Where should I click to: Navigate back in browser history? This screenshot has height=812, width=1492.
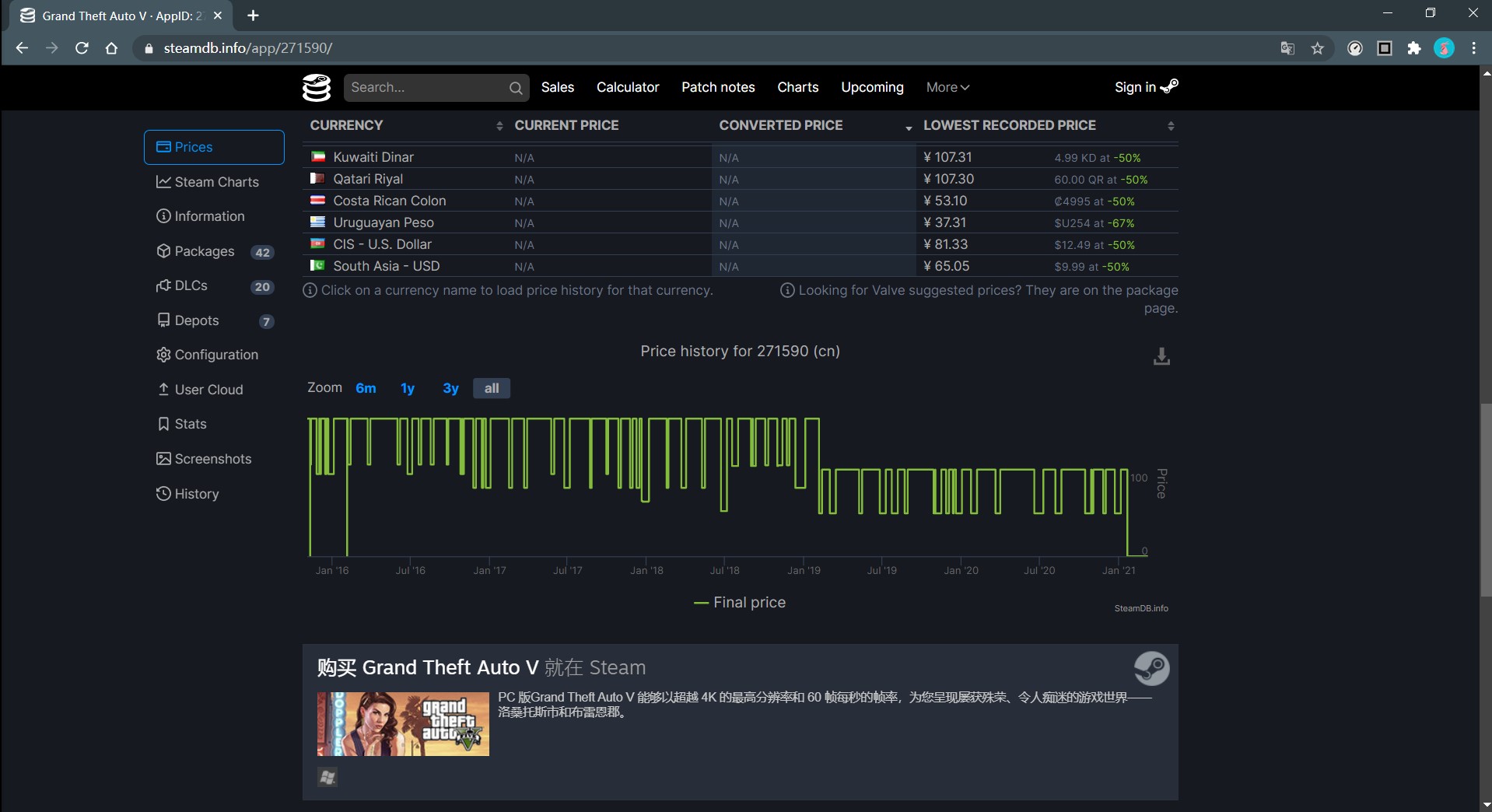click(22, 48)
